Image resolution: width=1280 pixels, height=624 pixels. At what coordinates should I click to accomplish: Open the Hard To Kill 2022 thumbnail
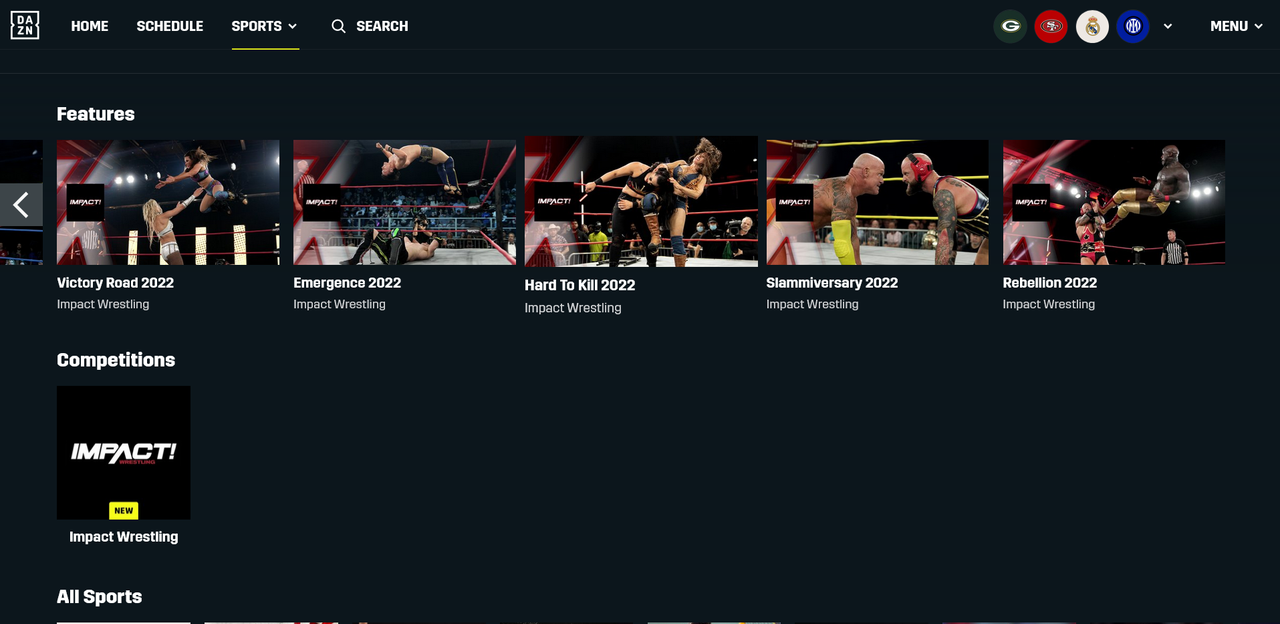click(x=641, y=201)
